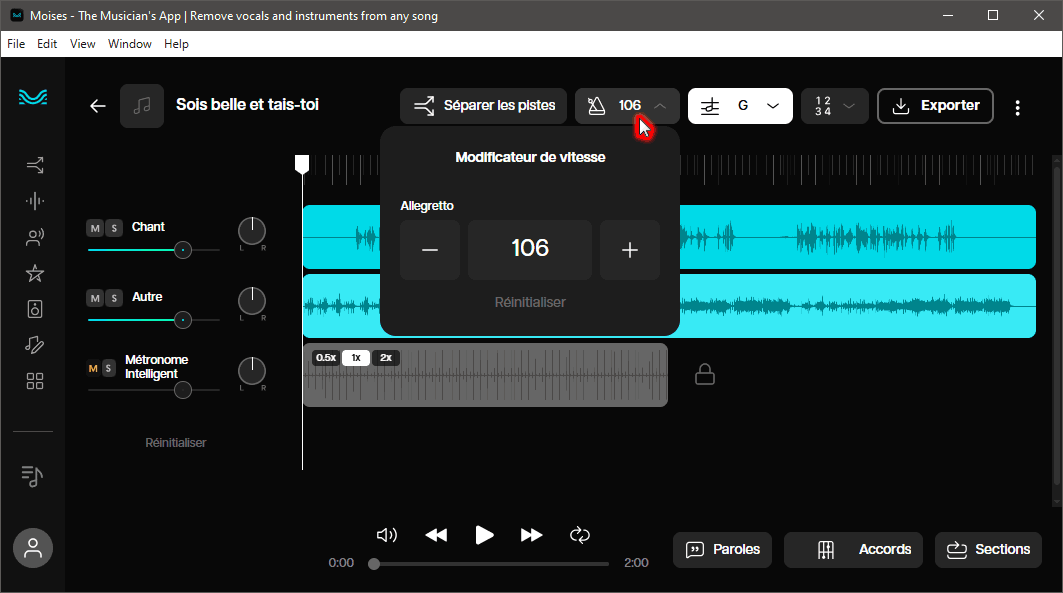
Task: Click Réinitialiser under the track list
Action: [x=176, y=443]
